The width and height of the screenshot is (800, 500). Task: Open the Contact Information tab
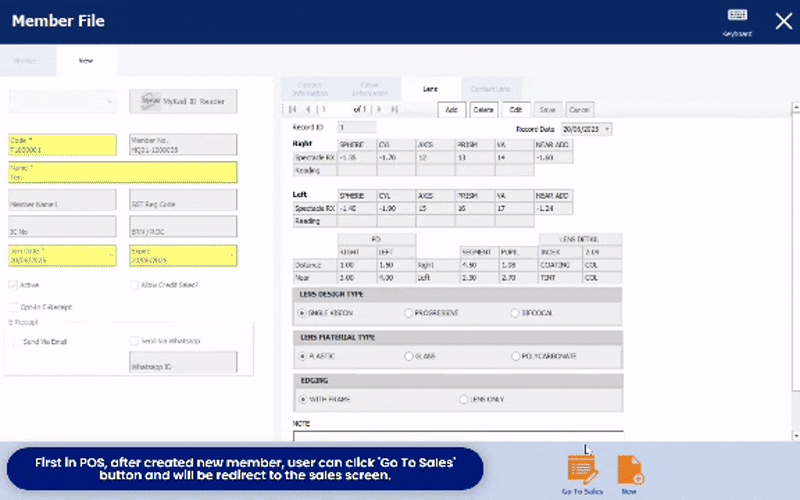pos(309,89)
